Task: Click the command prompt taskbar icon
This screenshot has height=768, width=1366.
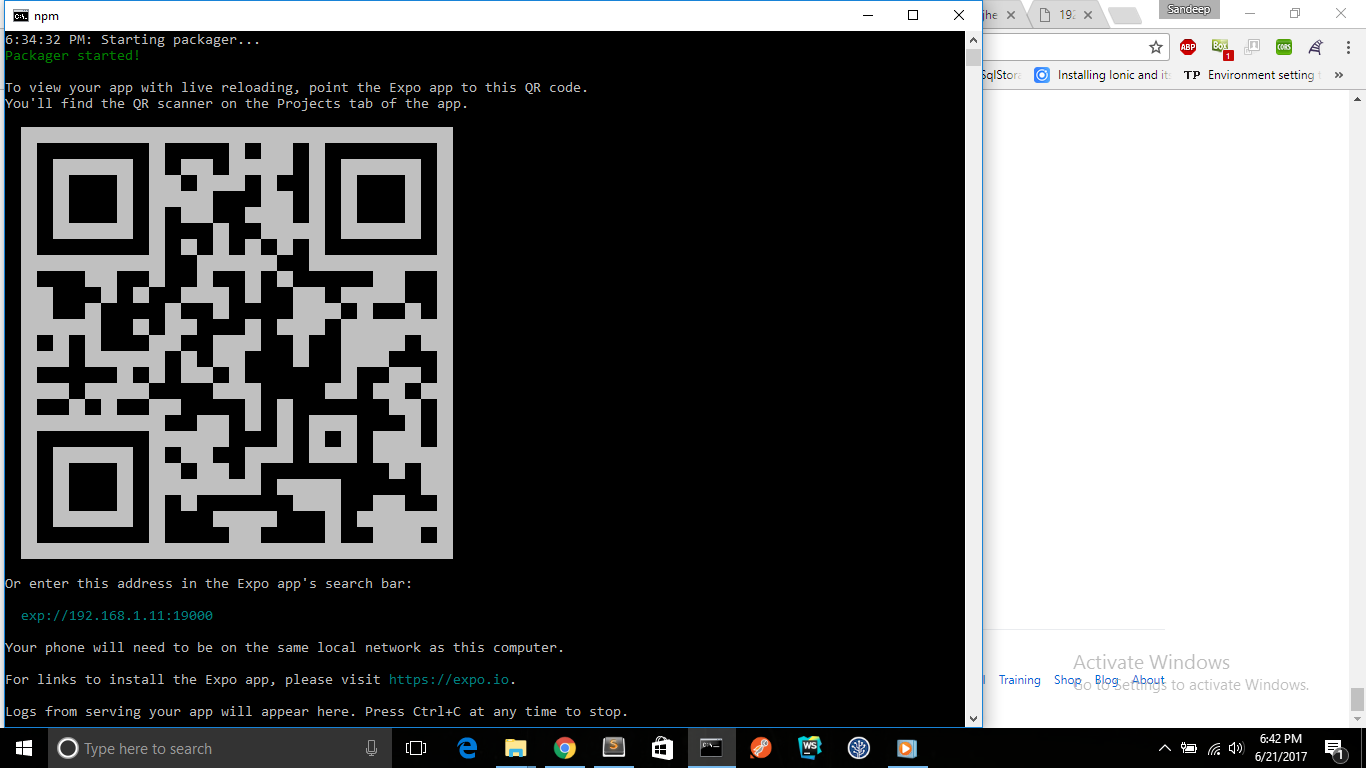Action: click(711, 748)
